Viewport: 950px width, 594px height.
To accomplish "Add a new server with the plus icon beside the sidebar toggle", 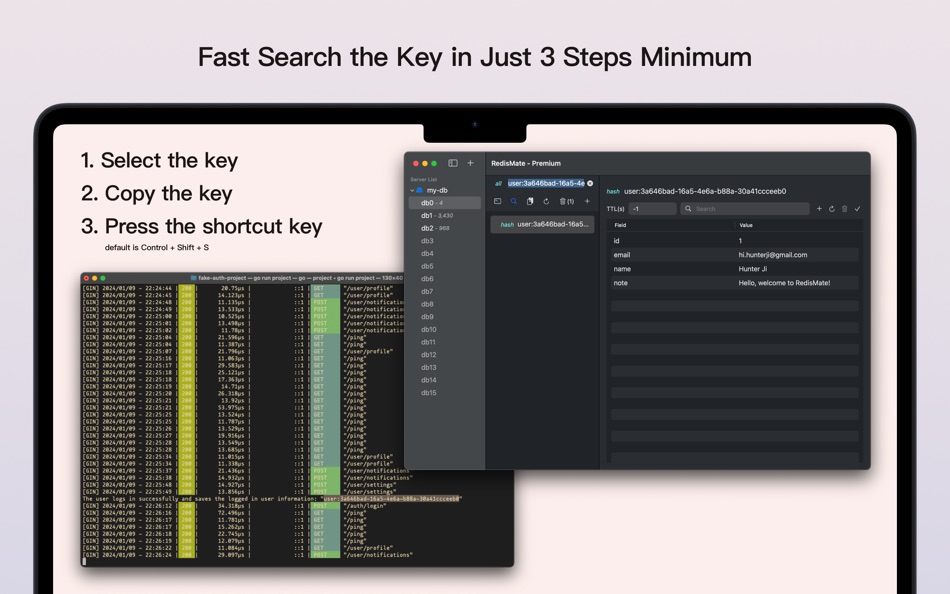I will [470, 163].
